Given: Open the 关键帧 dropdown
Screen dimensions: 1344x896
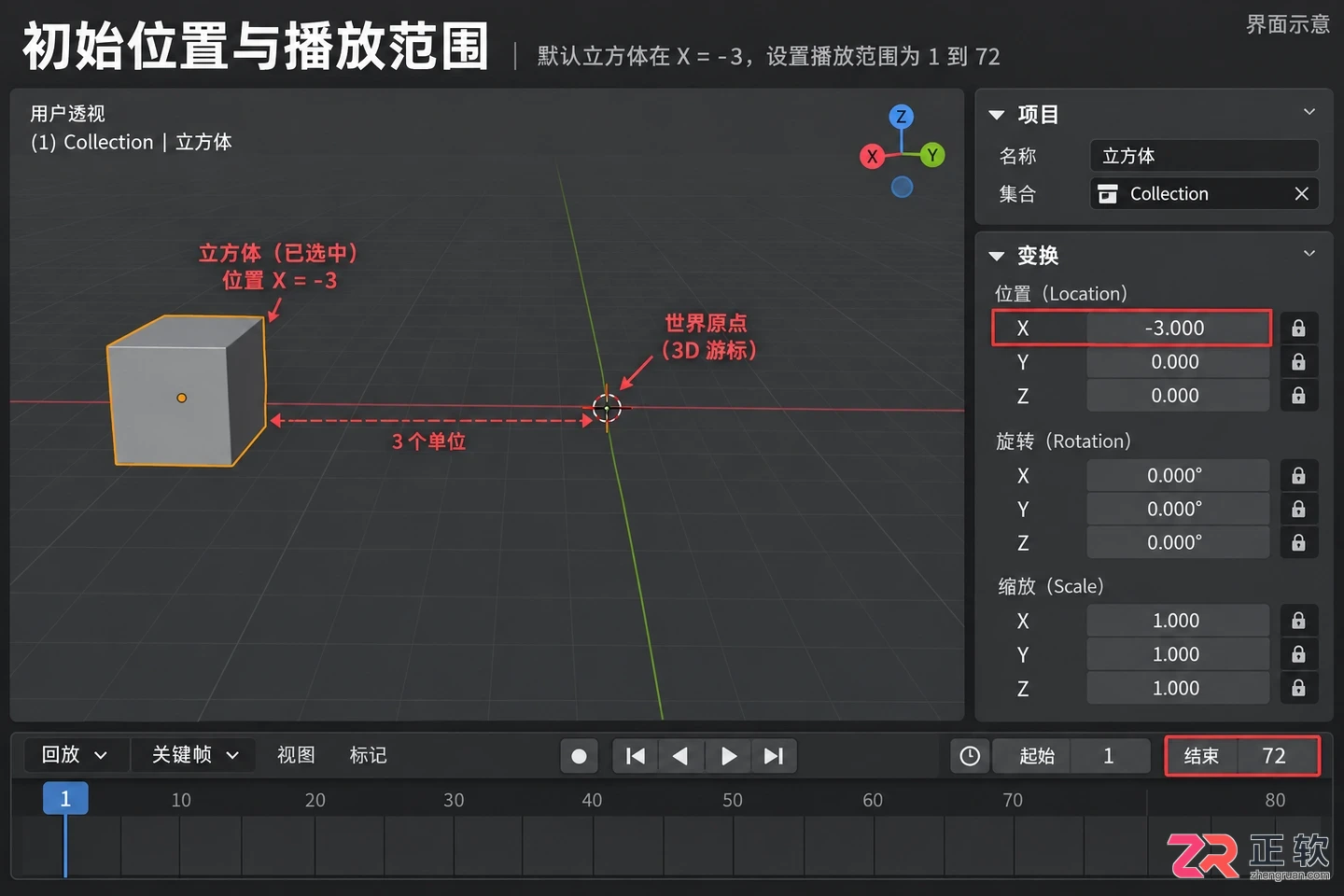Looking at the screenshot, I should click(x=195, y=755).
